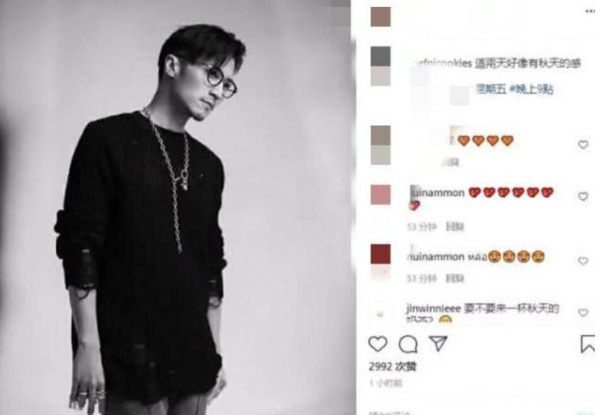Like the jinwinnieee comment
Screen dimensions: 606x415
tap(583, 312)
